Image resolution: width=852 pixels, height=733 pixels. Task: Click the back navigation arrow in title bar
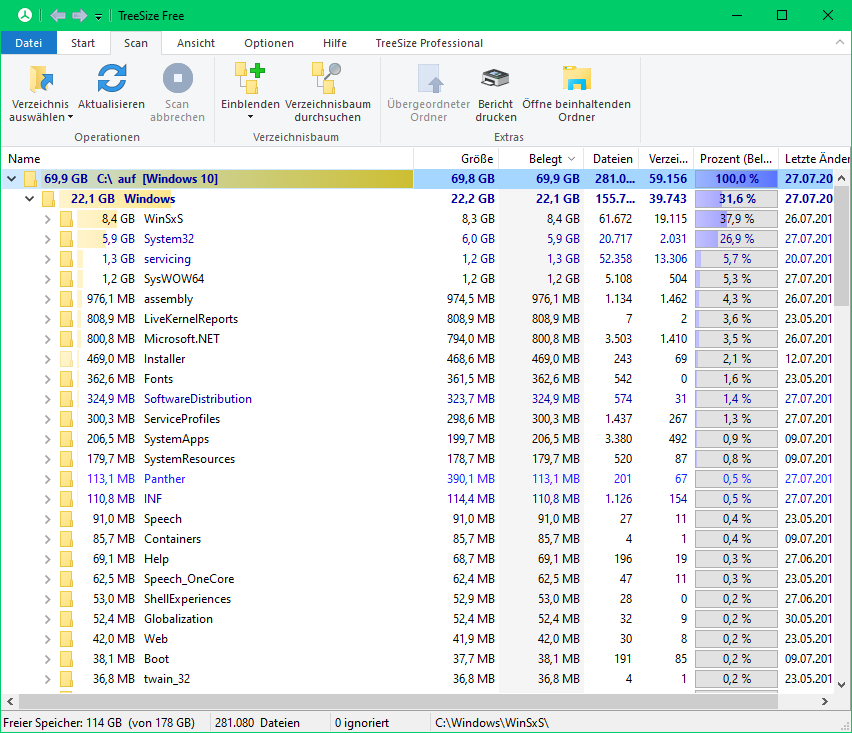58,15
